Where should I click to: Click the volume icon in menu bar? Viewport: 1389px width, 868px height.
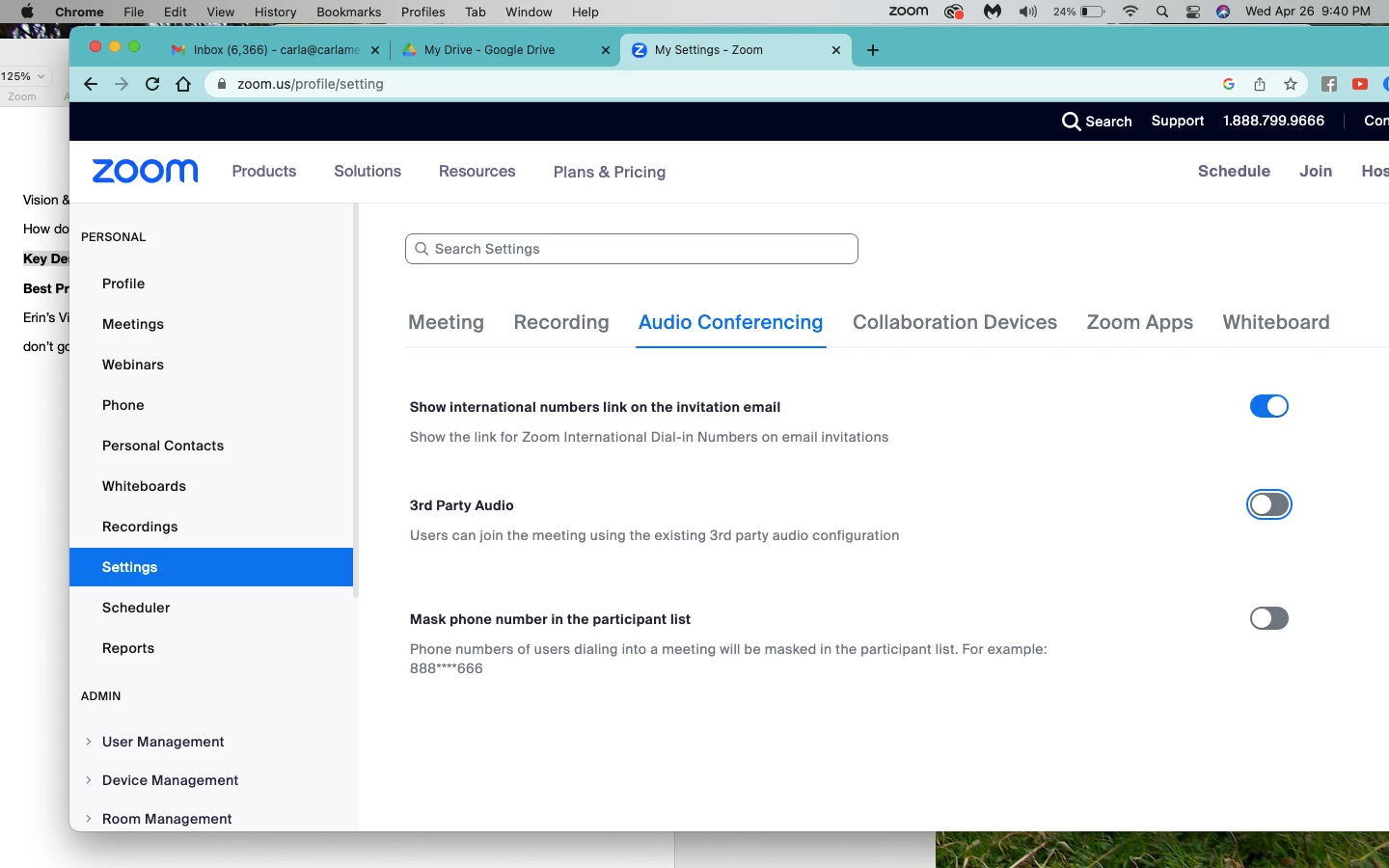pyautogui.click(x=1028, y=12)
